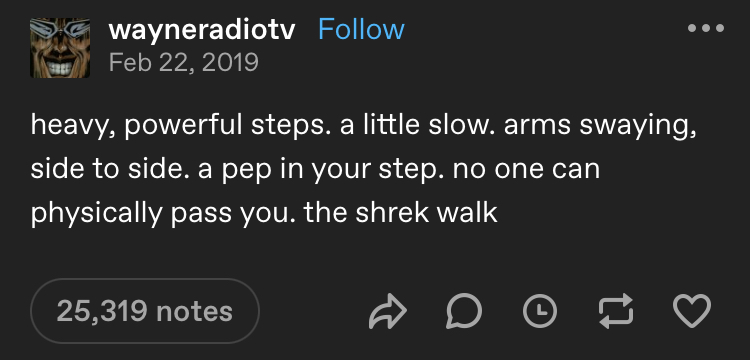Image resolution: width=750 pixels, height=360 pixels.
Task: Click the phrase 'side to side.'
Action: pos(110,169)
